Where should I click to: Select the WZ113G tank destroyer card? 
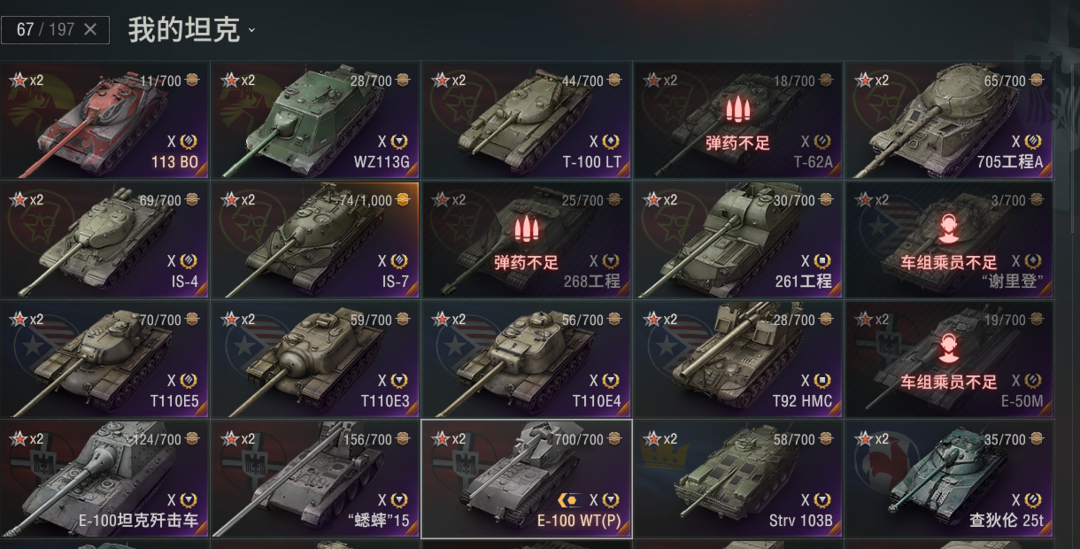315,120
